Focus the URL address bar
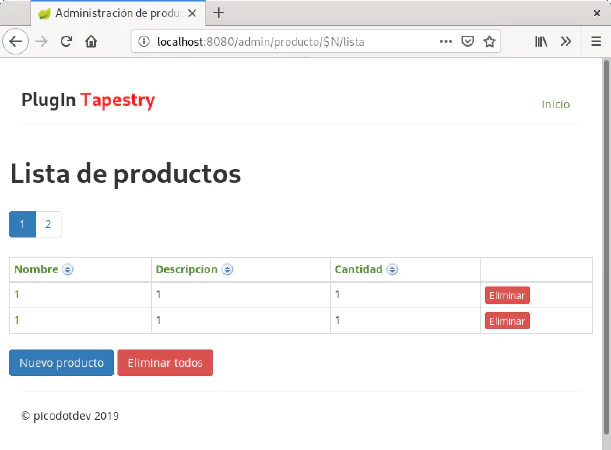Screen dimensions: 611x450 click(290, 42)
